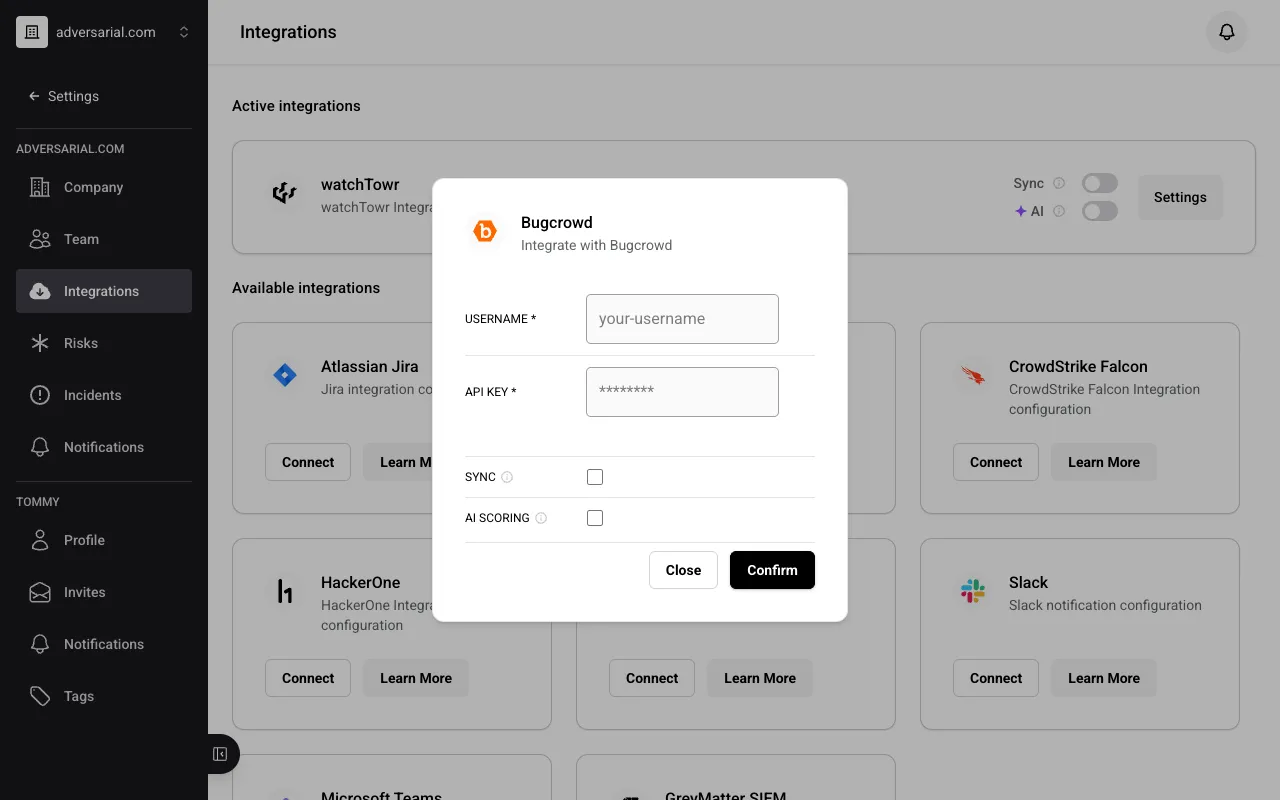
Task: Click the CrowdStrike Falcon logo
Action: point(973,376)
